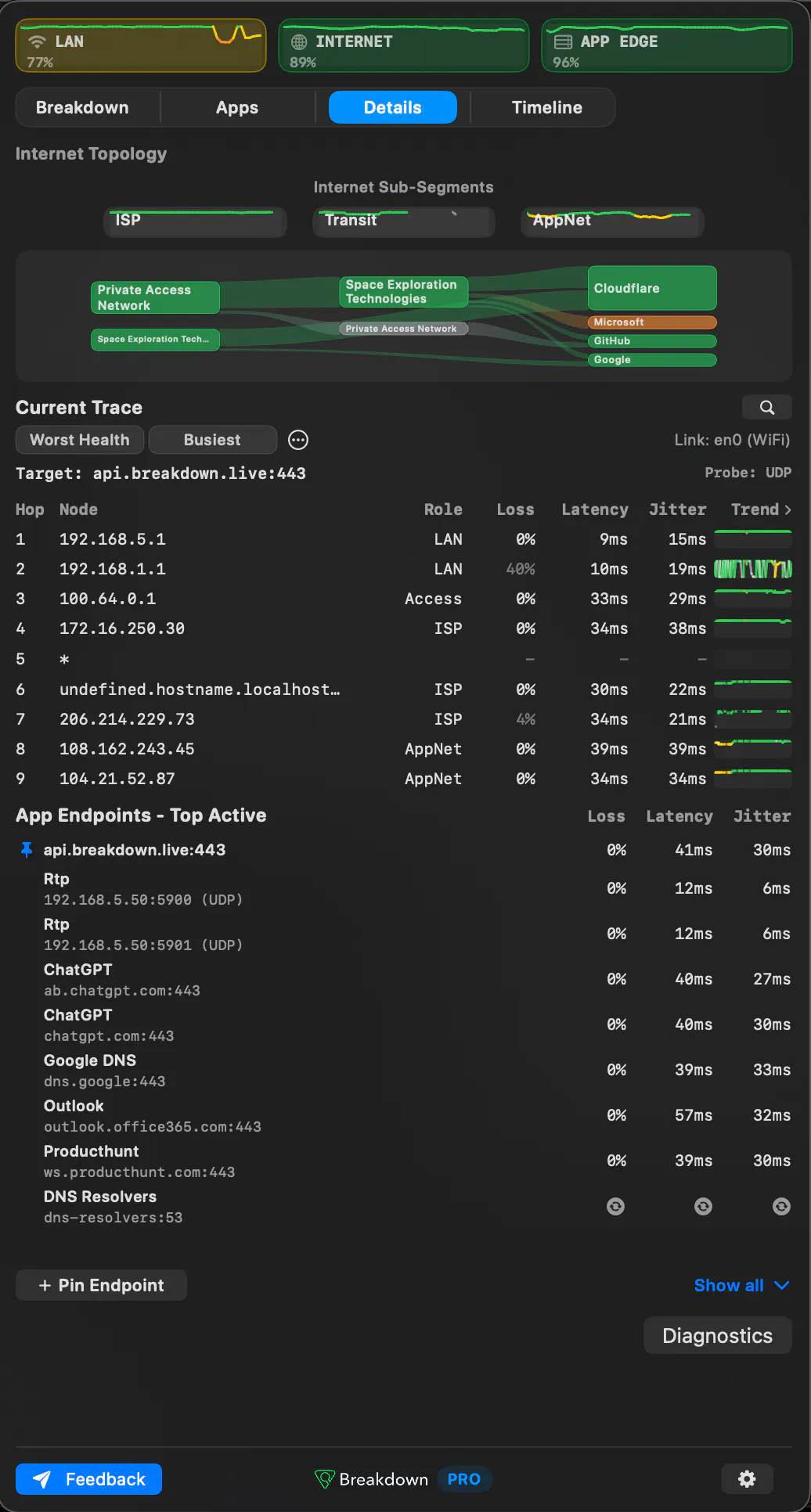Open the INTERNET segment health card
Image resolution: width=811 pixels, height=1512 pixels.
pyautogui.click(x=404, y=46)
